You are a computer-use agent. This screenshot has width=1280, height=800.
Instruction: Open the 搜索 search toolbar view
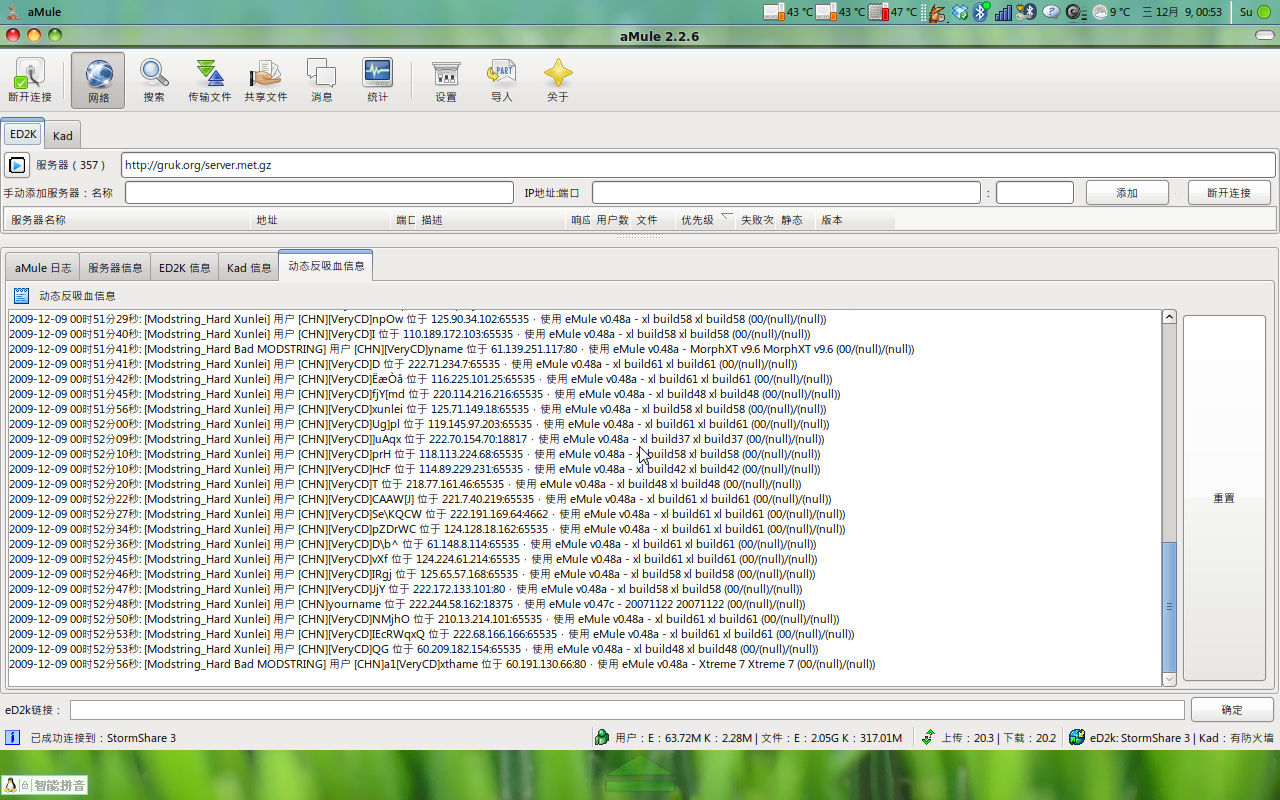click(154, 81)
